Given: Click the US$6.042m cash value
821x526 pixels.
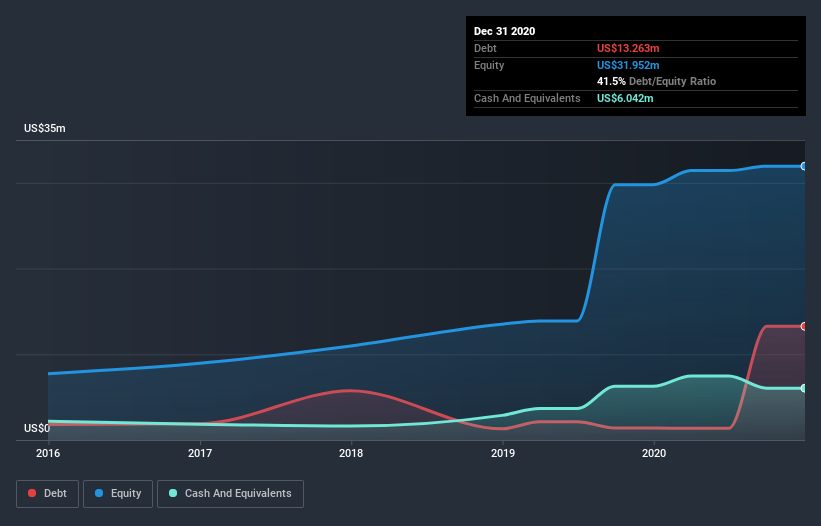Looking at the screenshot, I should coord(625,98).
